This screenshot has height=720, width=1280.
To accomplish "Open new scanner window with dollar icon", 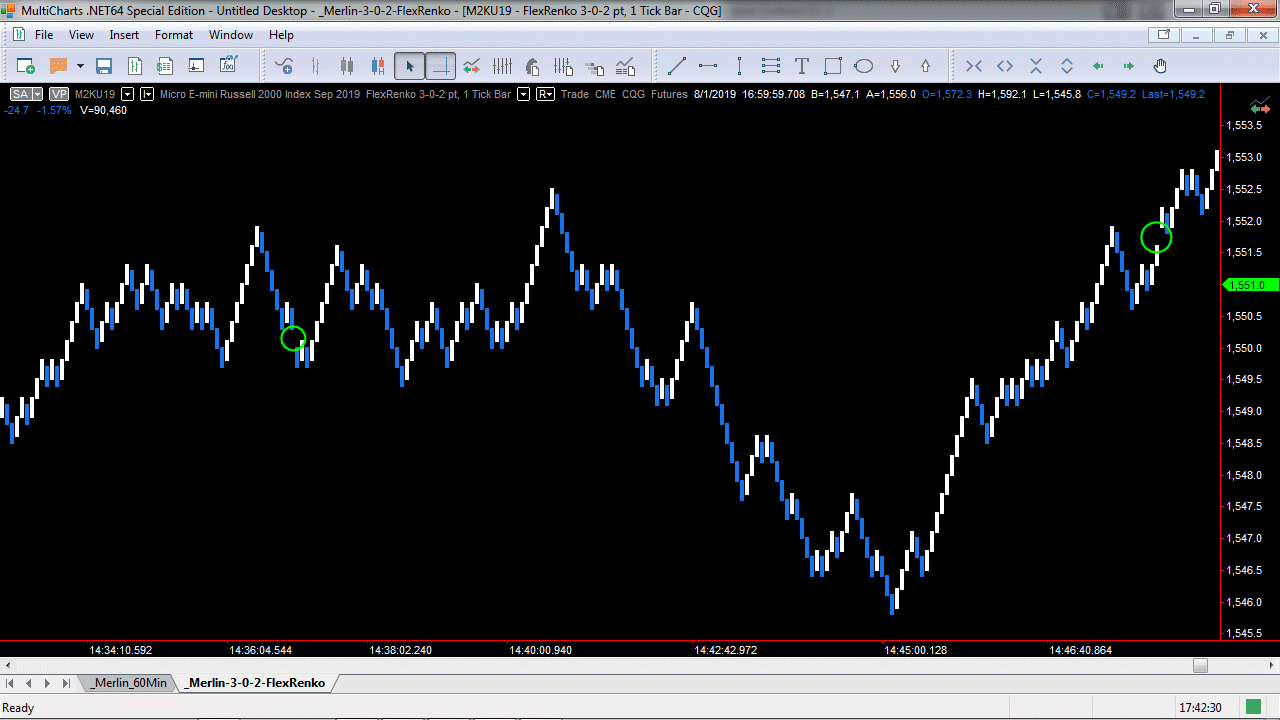I will point(166,66).
